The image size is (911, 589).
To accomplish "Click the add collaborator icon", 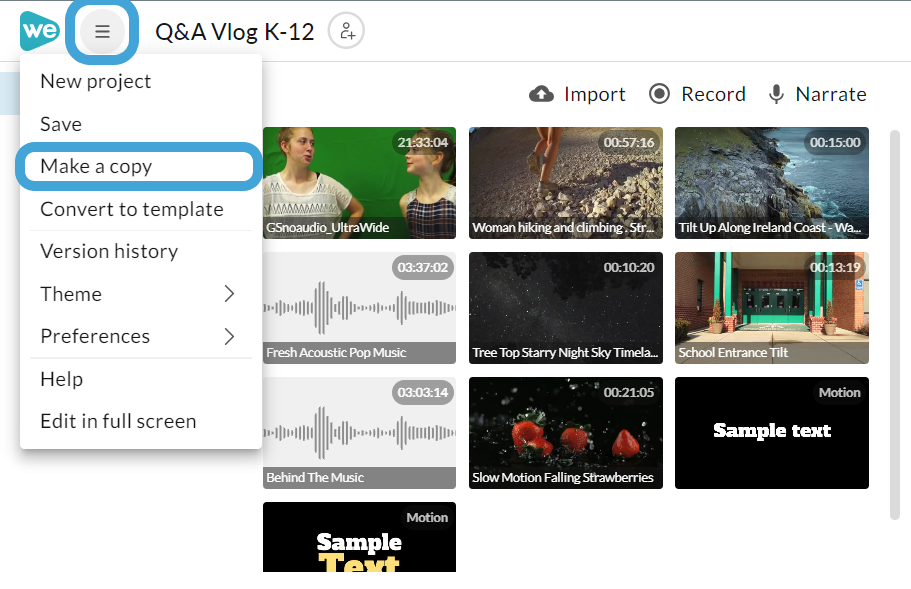I will 345,31.
